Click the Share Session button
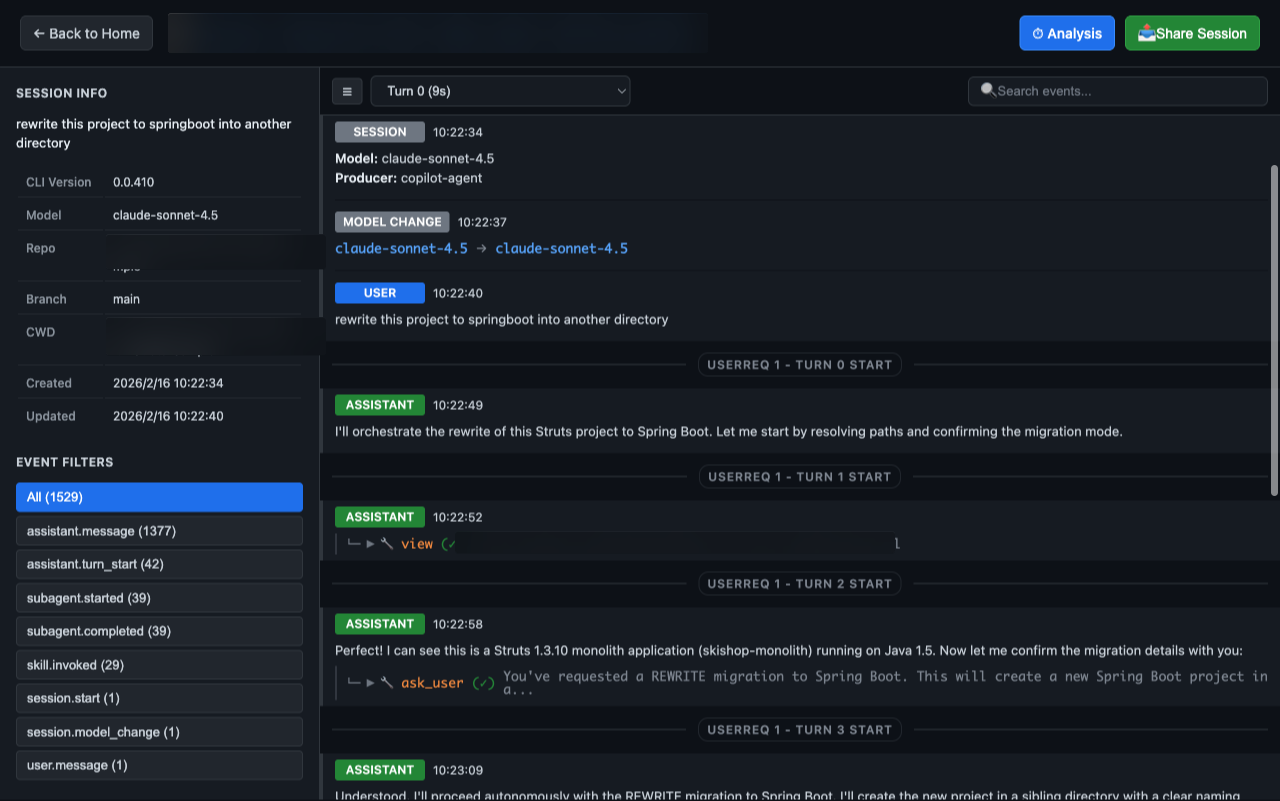 pos(1192,33)
